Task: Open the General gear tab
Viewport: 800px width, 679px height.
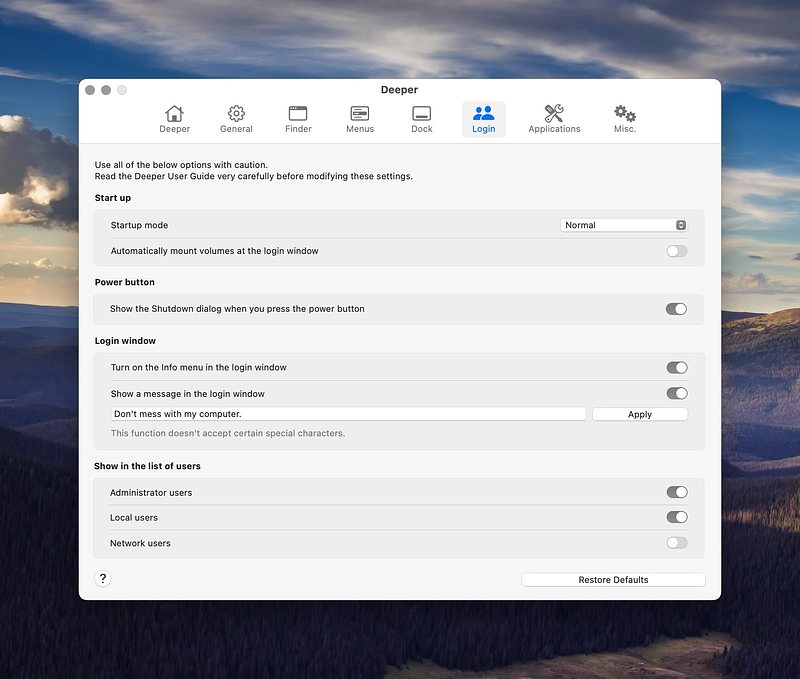Action: pyautogui.click(x=236, y=119)
